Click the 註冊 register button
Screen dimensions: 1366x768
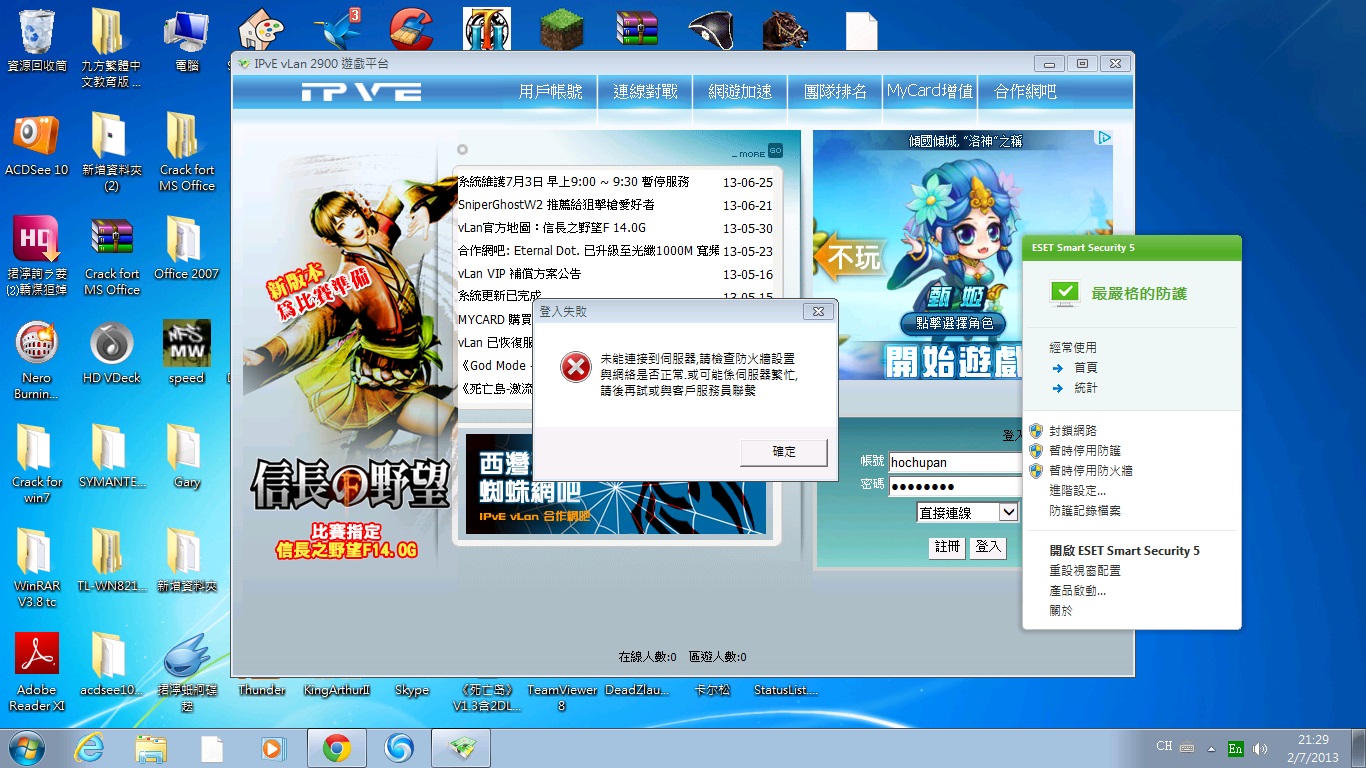coord(947,547)
